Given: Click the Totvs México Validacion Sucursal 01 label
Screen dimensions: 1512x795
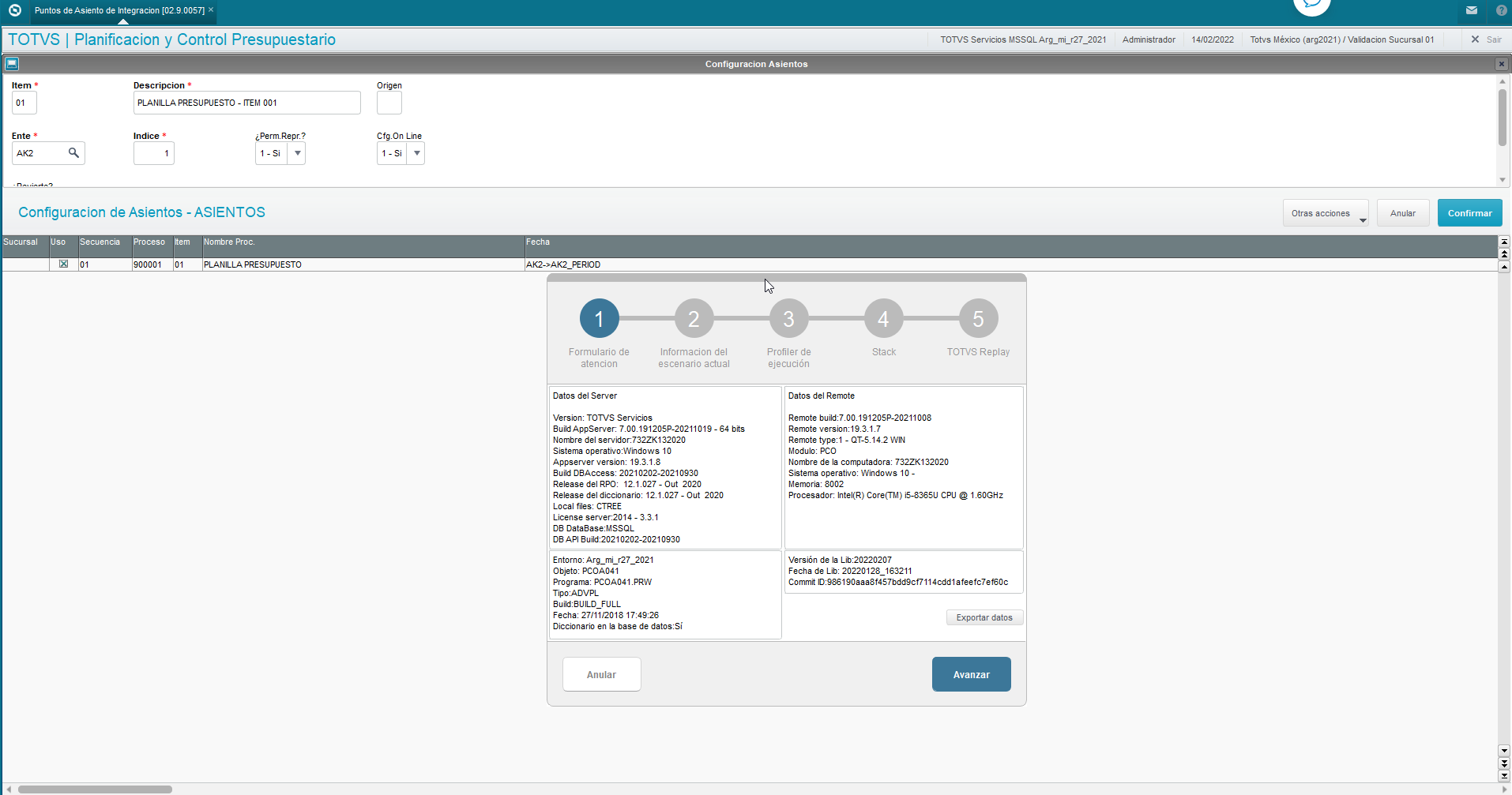Looking at the screenshot, I should click(1341, 39).
